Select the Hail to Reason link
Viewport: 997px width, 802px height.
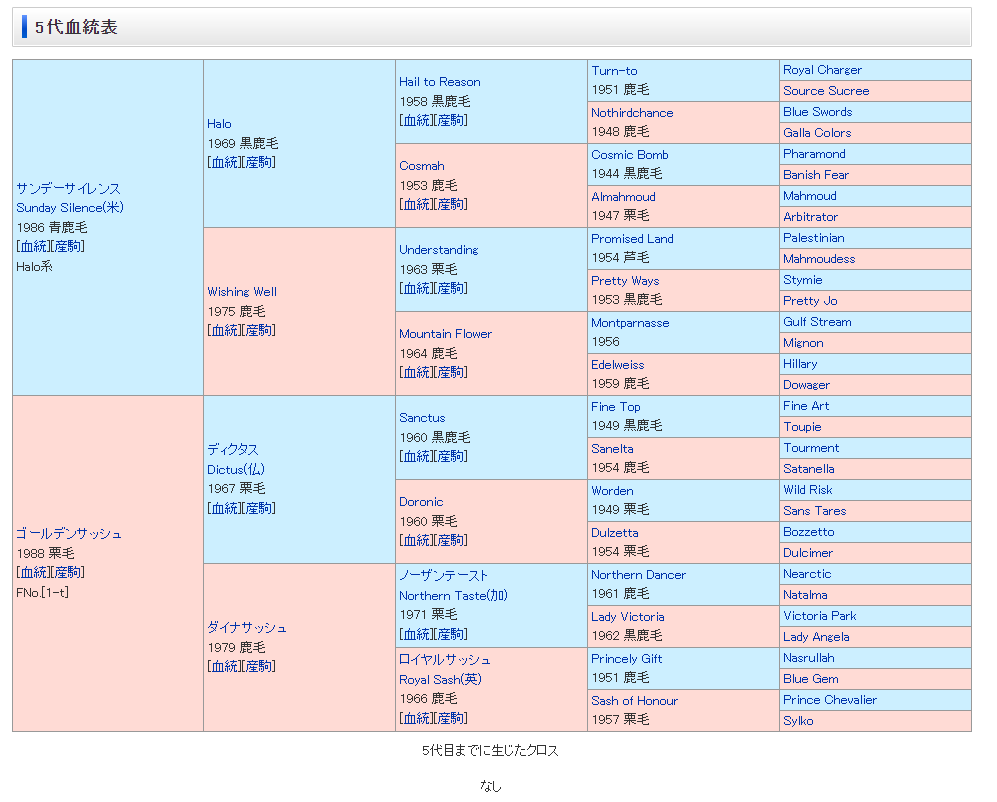tap(439, 82)
